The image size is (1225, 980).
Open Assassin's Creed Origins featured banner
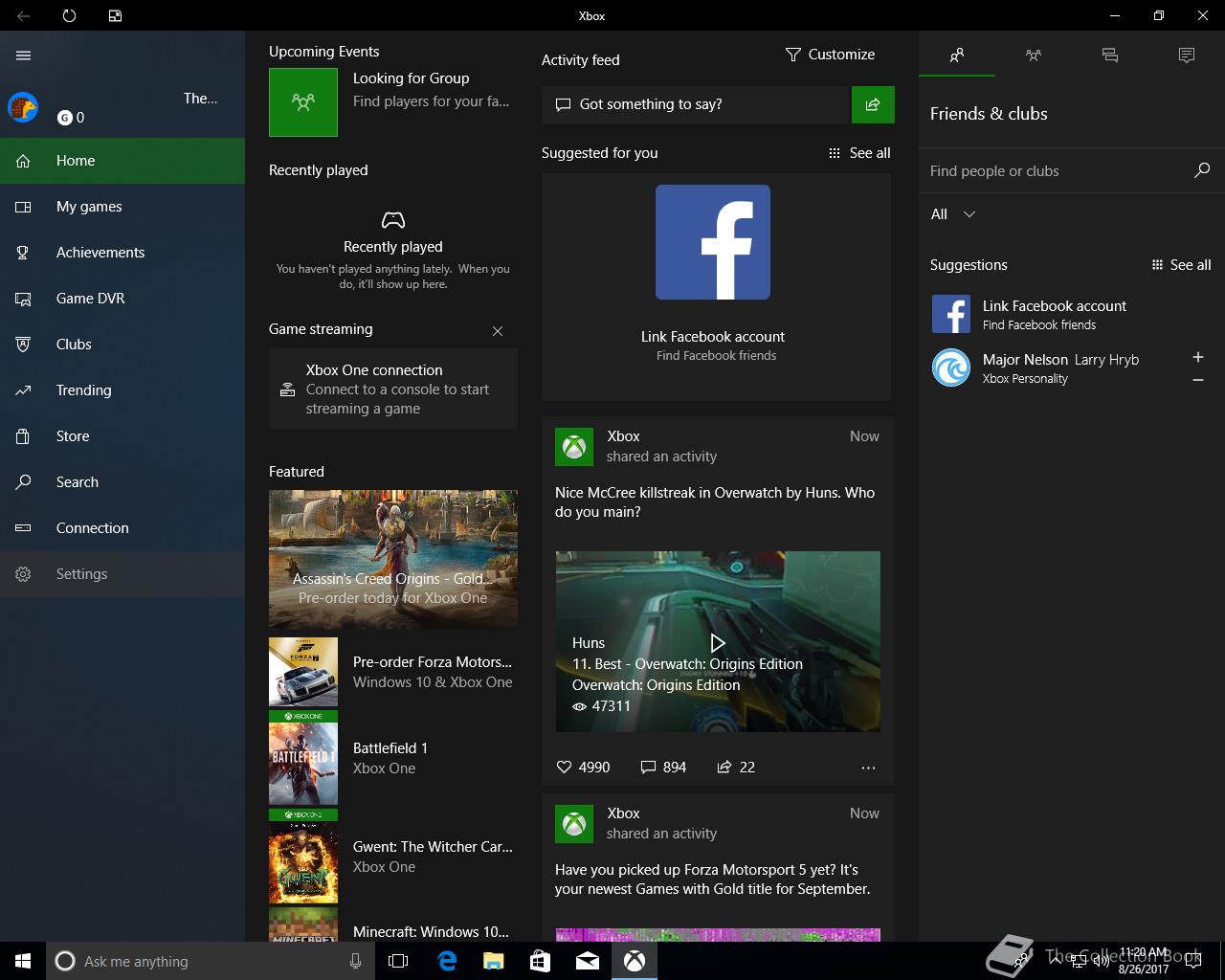[393, 558]
